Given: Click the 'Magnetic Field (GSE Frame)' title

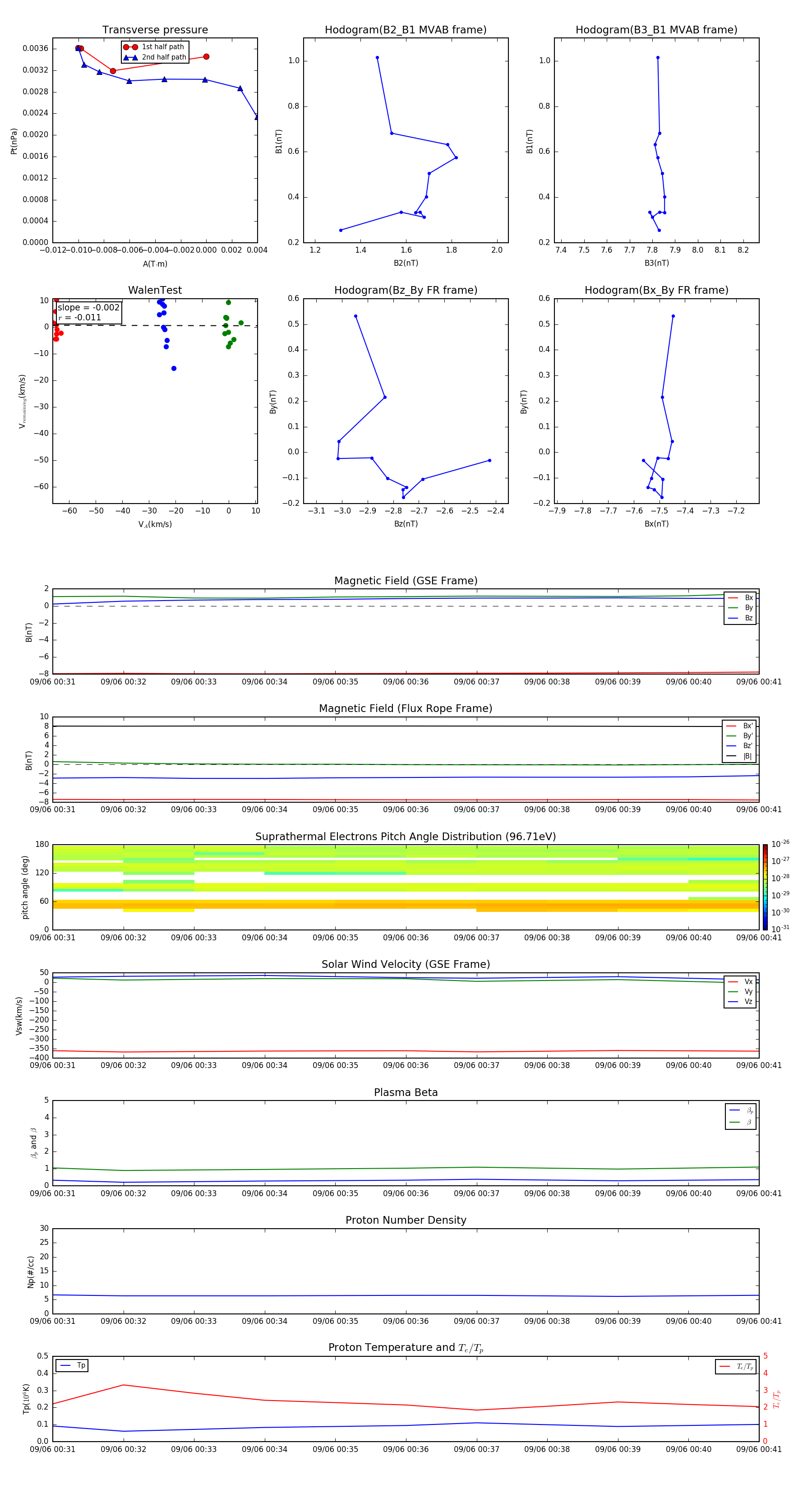Looking at the screenshot, I should tap(406, 581).
